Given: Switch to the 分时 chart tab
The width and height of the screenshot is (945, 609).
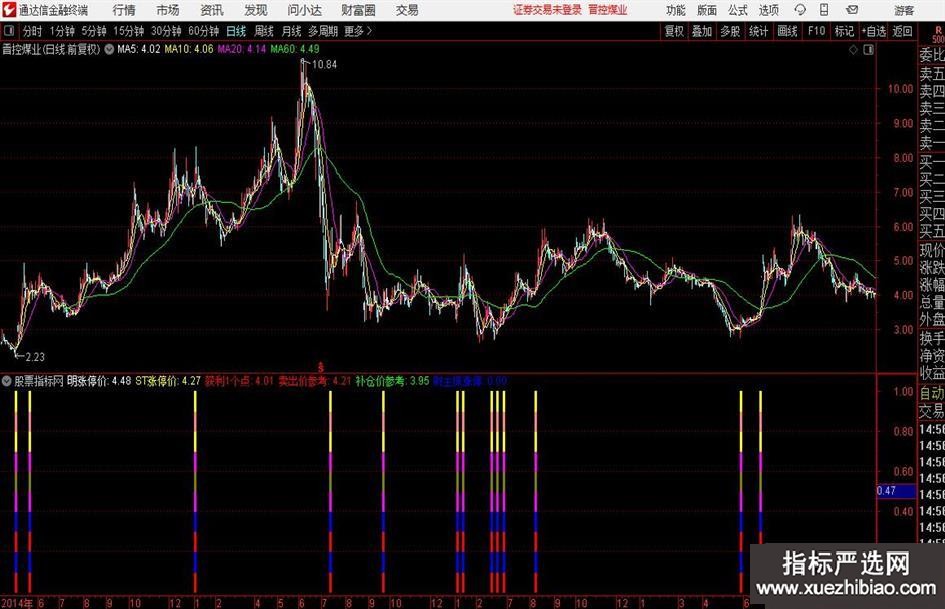Looking at the screenshot, I should point(33,31).
